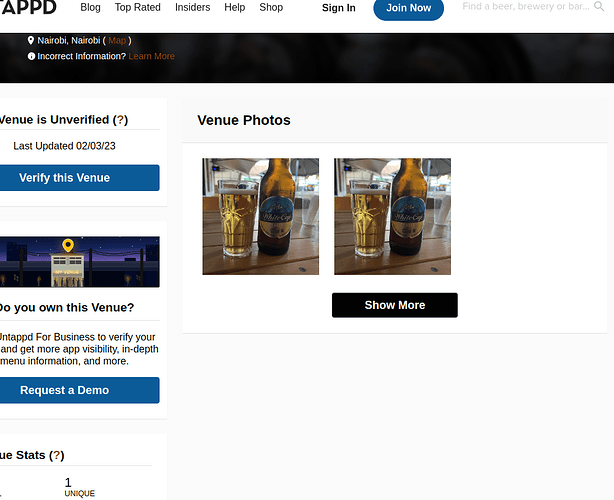Viewport: 614px width, 500px height.
Task: Click the Untappd logo in header
Action: tap(29, 8)
